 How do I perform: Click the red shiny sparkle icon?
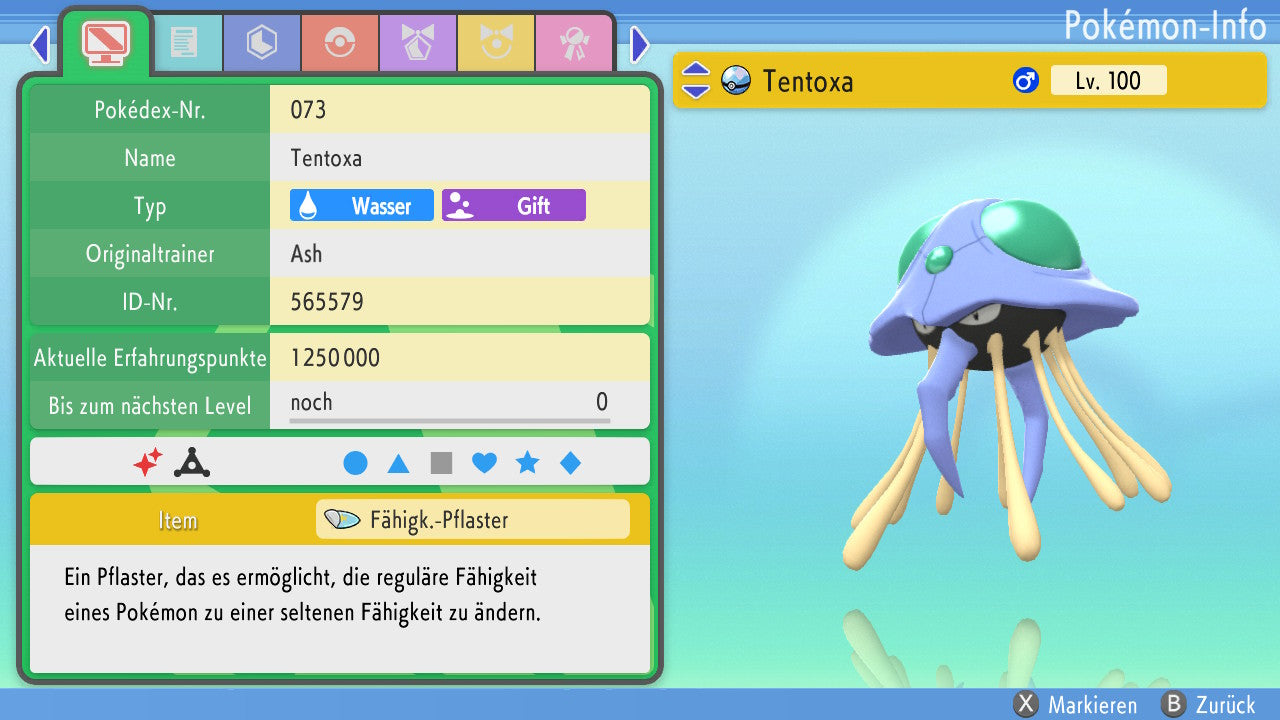148,462
